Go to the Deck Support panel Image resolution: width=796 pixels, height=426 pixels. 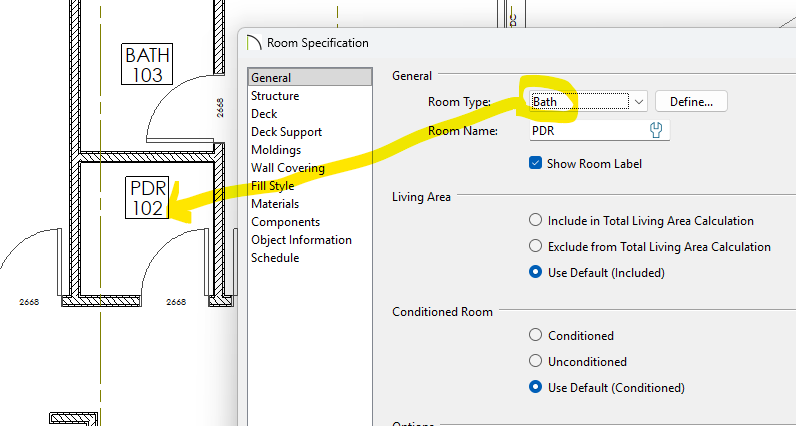coord(286,132)
